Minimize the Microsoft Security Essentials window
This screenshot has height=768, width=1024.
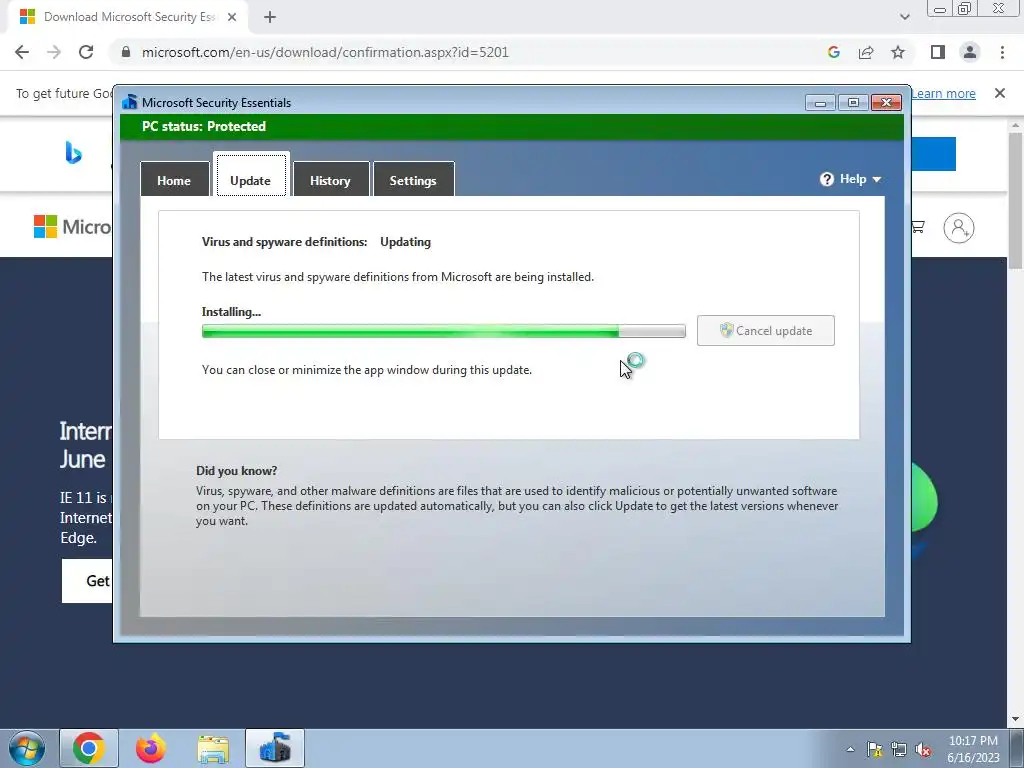tap(820, 103)
